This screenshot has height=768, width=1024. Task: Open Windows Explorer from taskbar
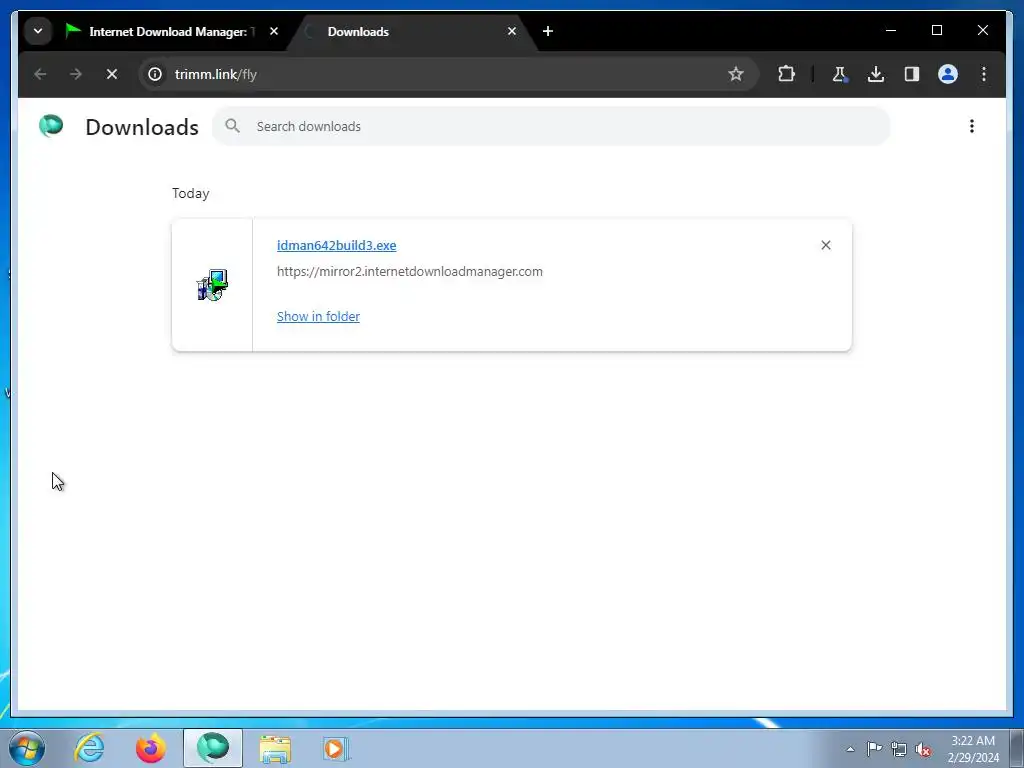(275, 748)
